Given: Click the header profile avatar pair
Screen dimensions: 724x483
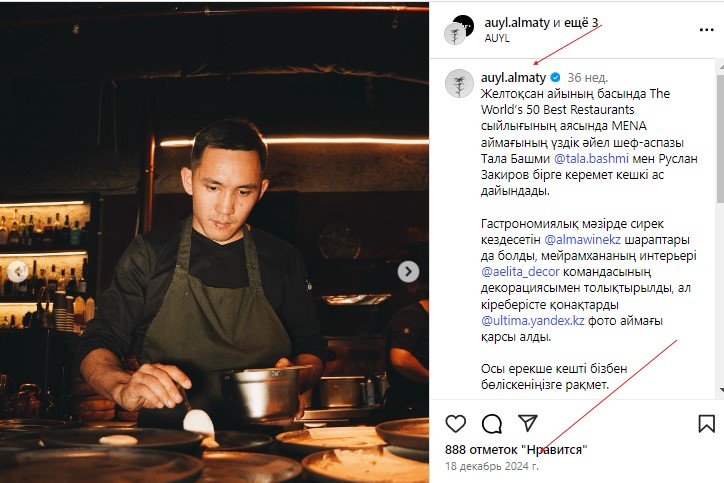Looking at the screenshot, I should click(459, 29).
